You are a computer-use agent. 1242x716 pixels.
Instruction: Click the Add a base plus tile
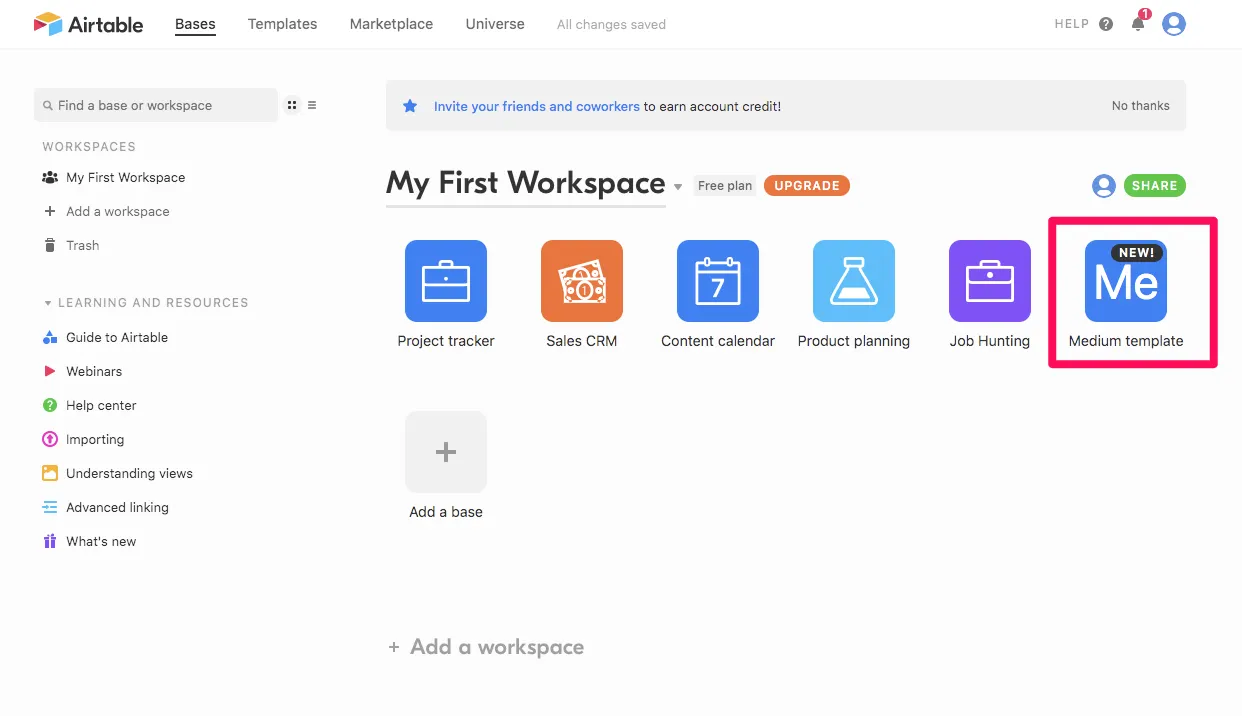pos(446,452)
